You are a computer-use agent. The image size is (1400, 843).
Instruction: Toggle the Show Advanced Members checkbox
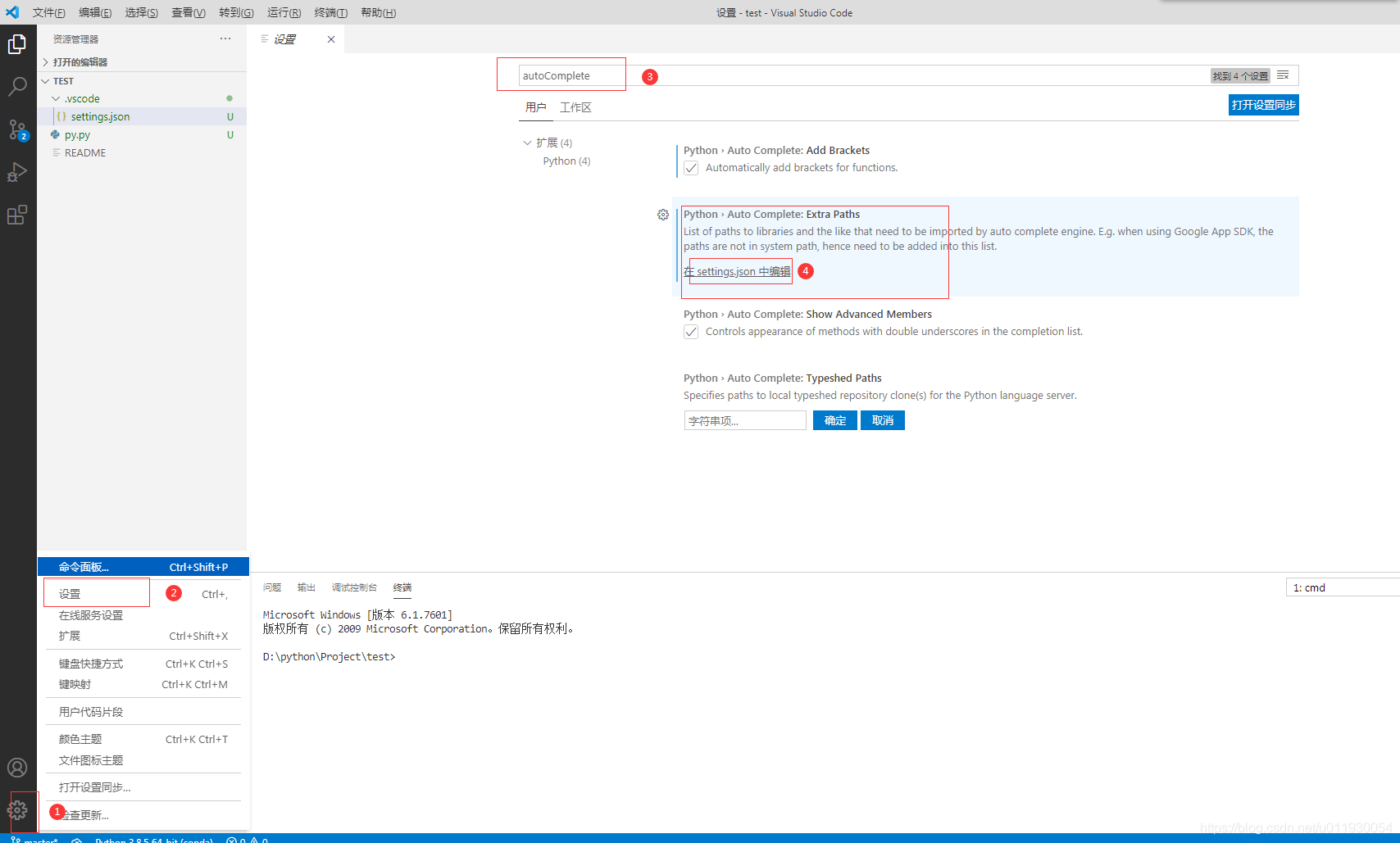coord(691,332)
